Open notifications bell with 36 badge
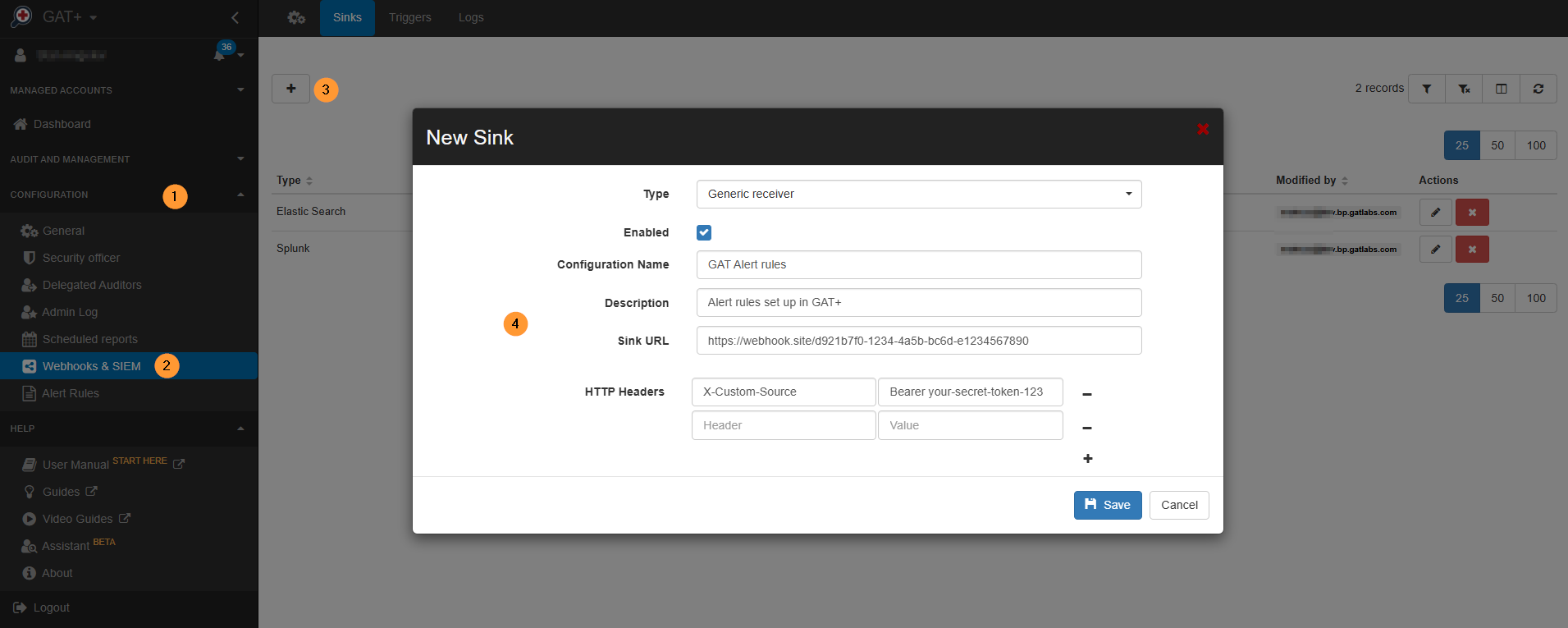 point(220,54)
